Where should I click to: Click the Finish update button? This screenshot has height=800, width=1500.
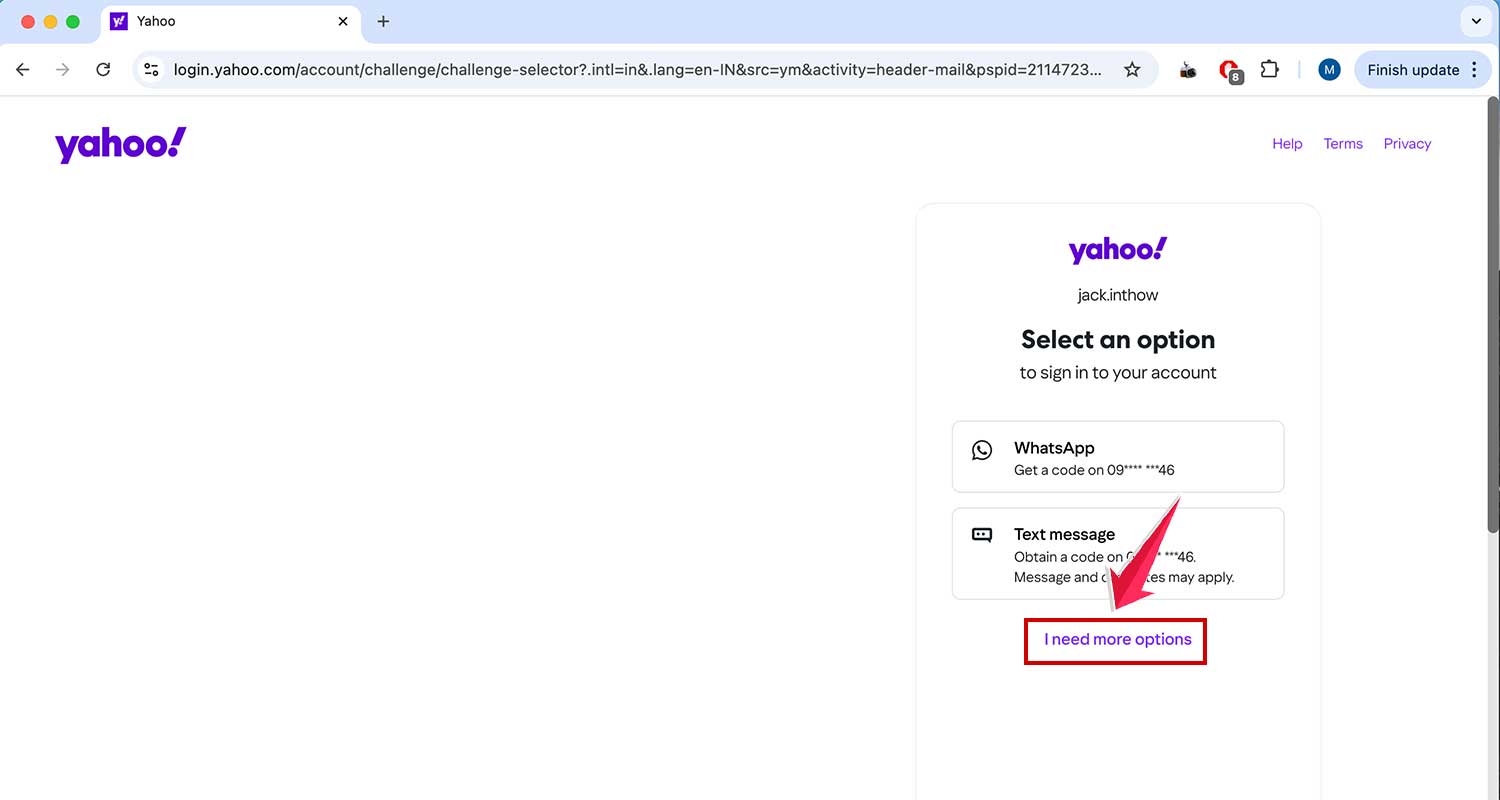pos(1414,69)
